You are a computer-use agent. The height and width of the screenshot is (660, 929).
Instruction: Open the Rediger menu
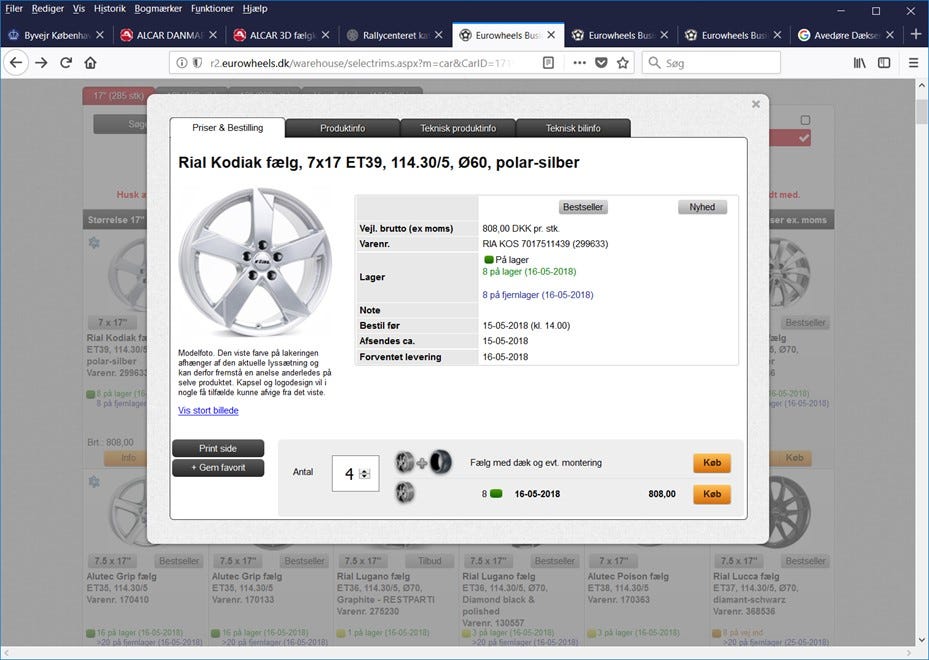[x=47, y=8]
